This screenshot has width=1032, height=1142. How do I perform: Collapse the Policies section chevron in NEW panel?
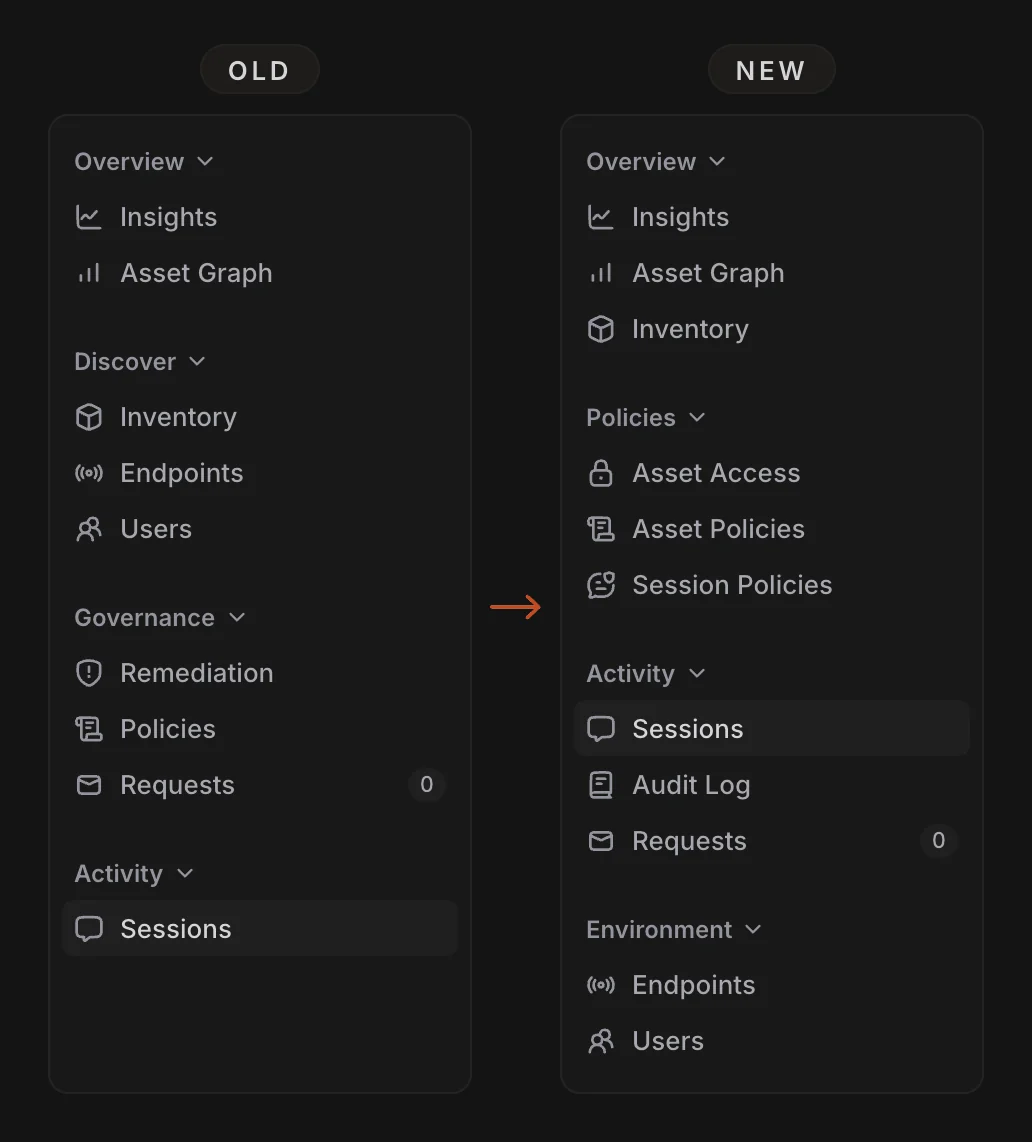(x=697, y=417)
